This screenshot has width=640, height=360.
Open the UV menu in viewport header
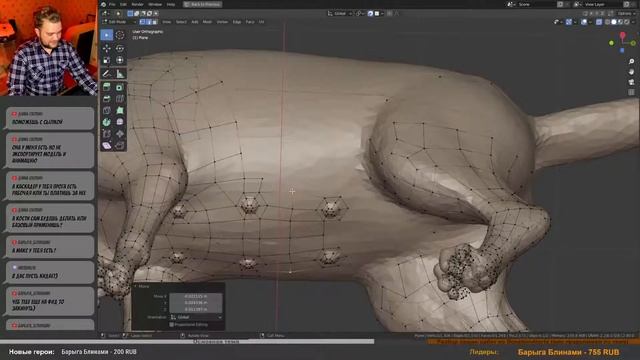(x=261, y=22)
